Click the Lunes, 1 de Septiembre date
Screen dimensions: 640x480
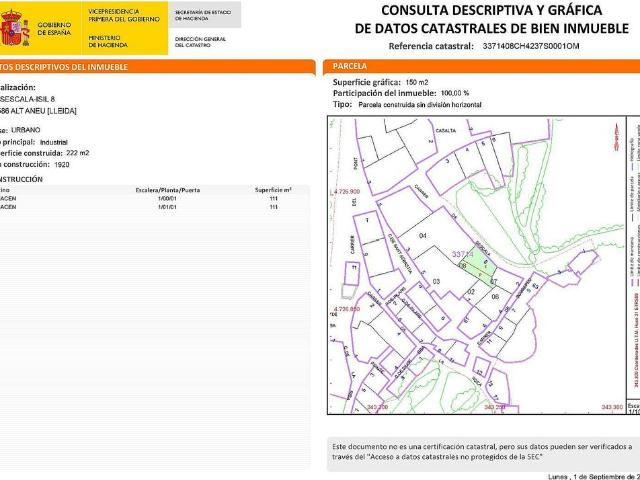point(594,476)
